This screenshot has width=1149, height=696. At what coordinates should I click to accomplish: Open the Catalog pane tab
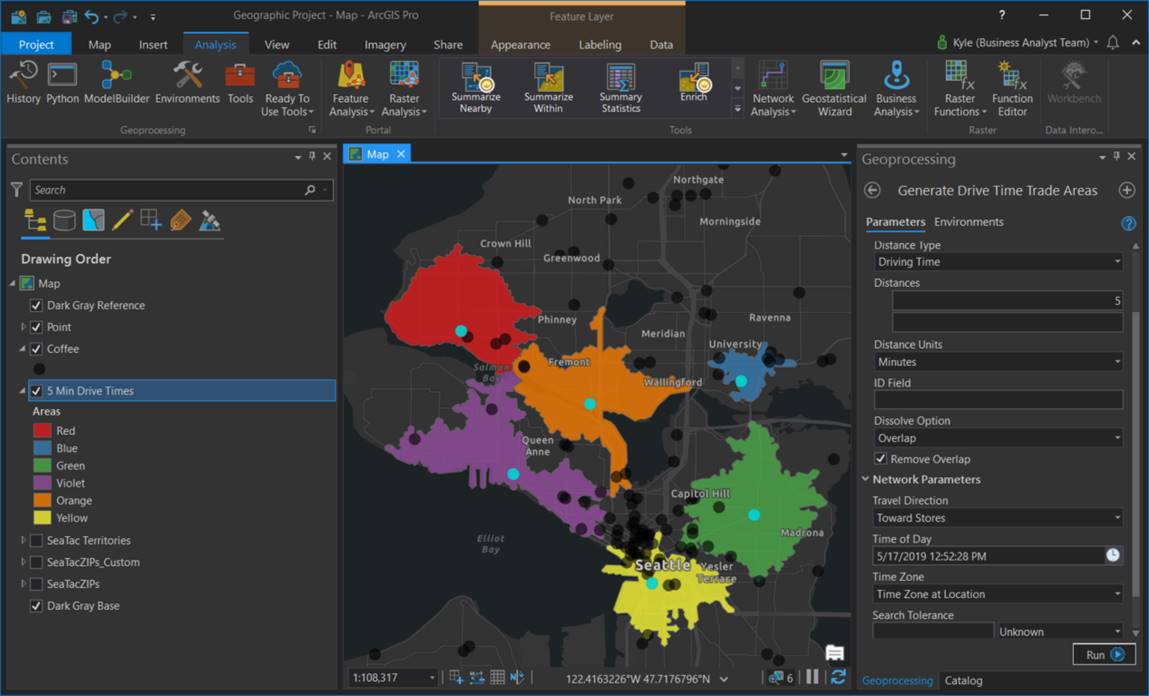point(963,680)
